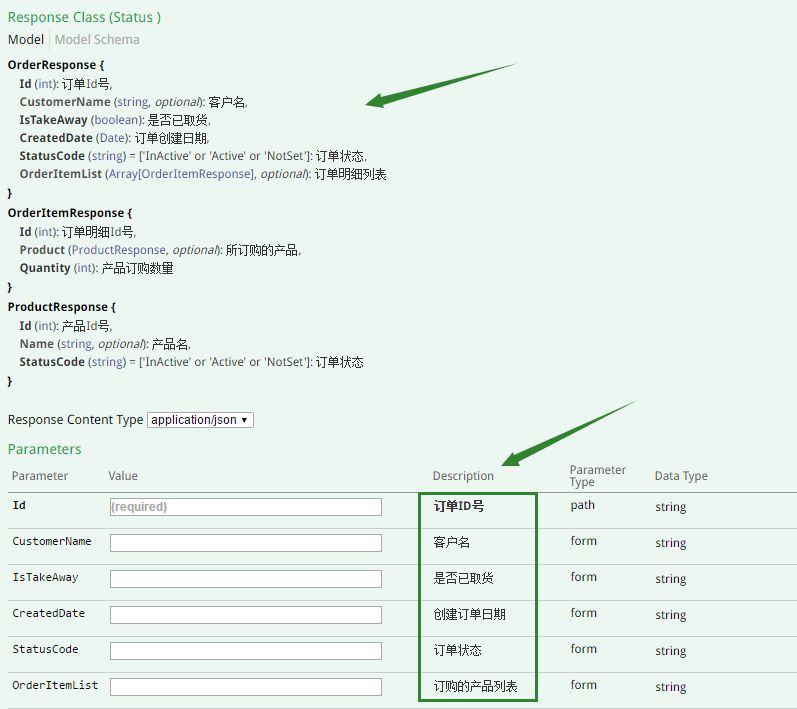Screen dimensions: 797x709
Task: Click the IsTakeAway value input
Action: pos(246,579)
